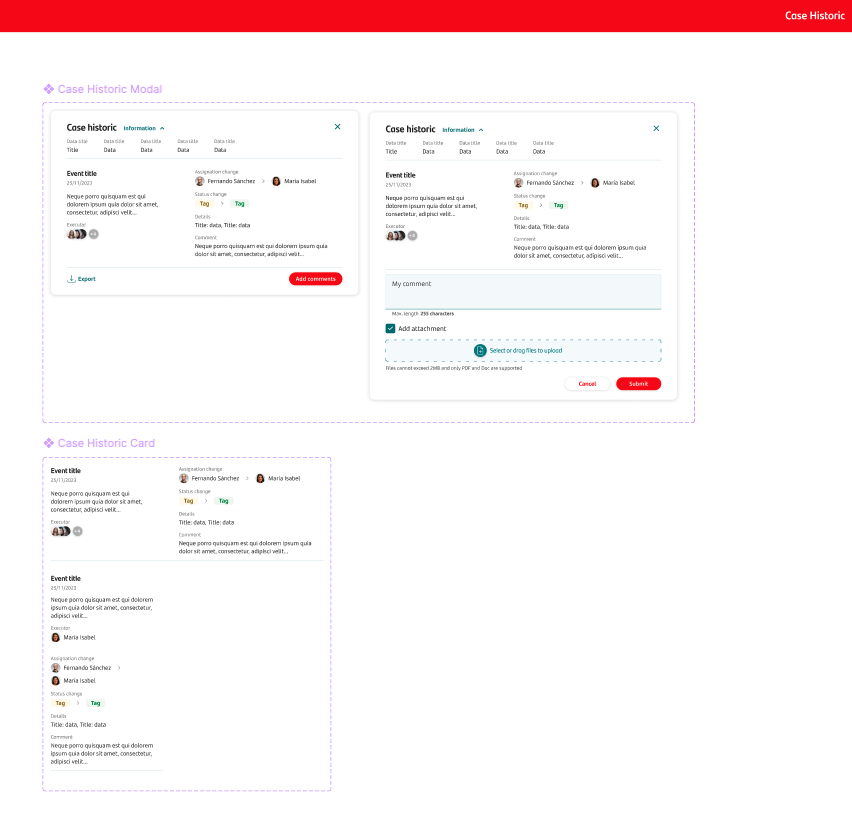This screenshot has height=814, width=852.
Task: Click the Submit button
Action: point(638,384)
